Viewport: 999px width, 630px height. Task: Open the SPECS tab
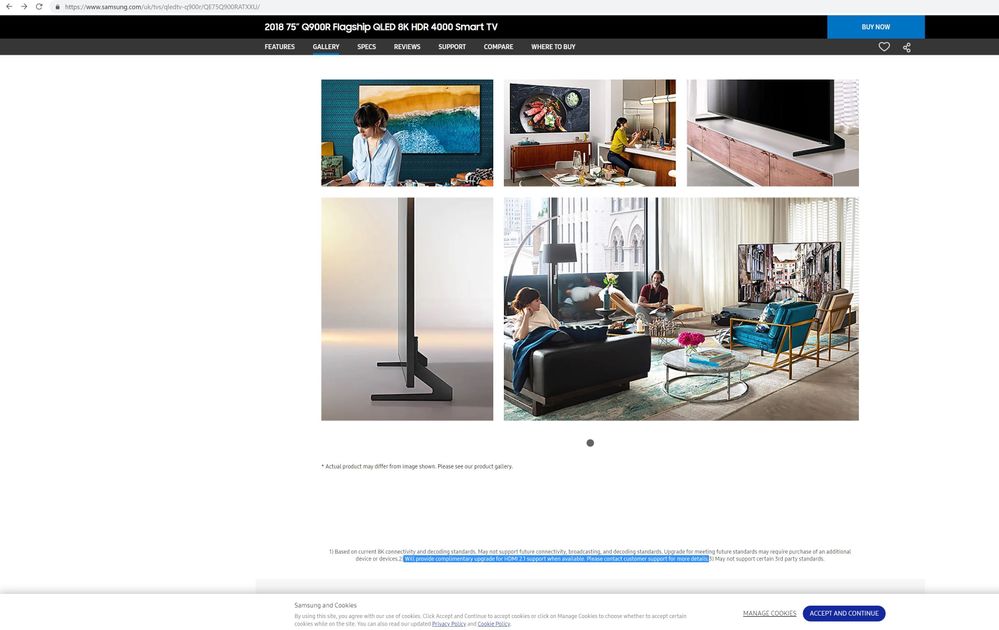[x=366, y=47]
